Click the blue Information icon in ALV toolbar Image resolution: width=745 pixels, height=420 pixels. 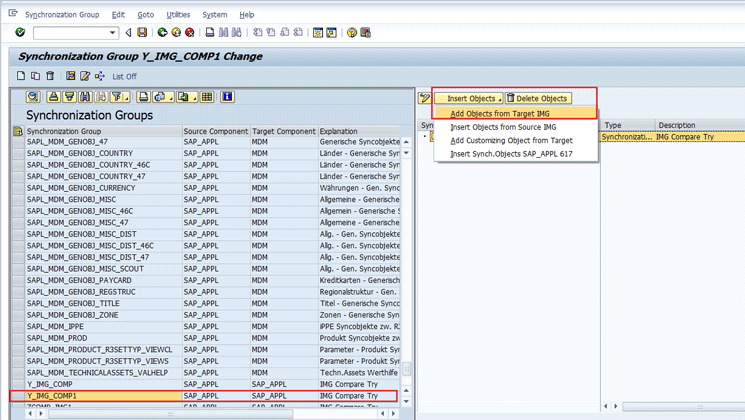(x=228, y=97)
